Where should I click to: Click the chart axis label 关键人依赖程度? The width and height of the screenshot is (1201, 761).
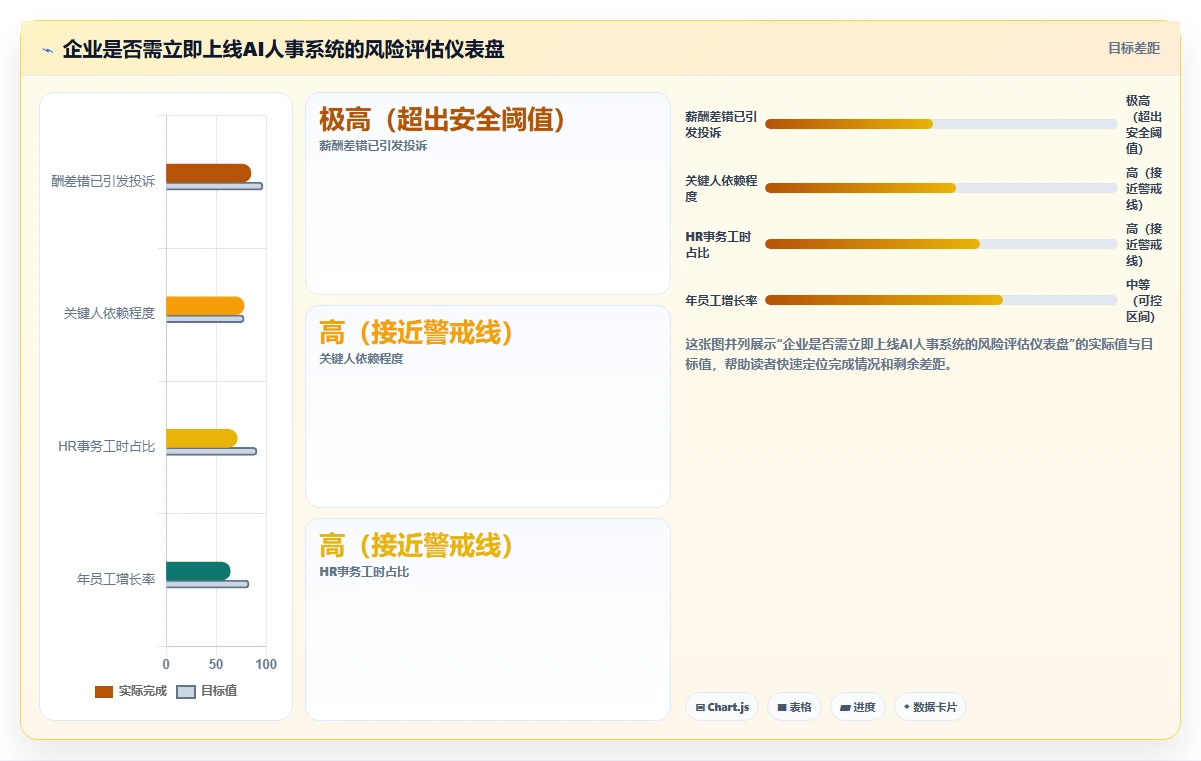109,314
